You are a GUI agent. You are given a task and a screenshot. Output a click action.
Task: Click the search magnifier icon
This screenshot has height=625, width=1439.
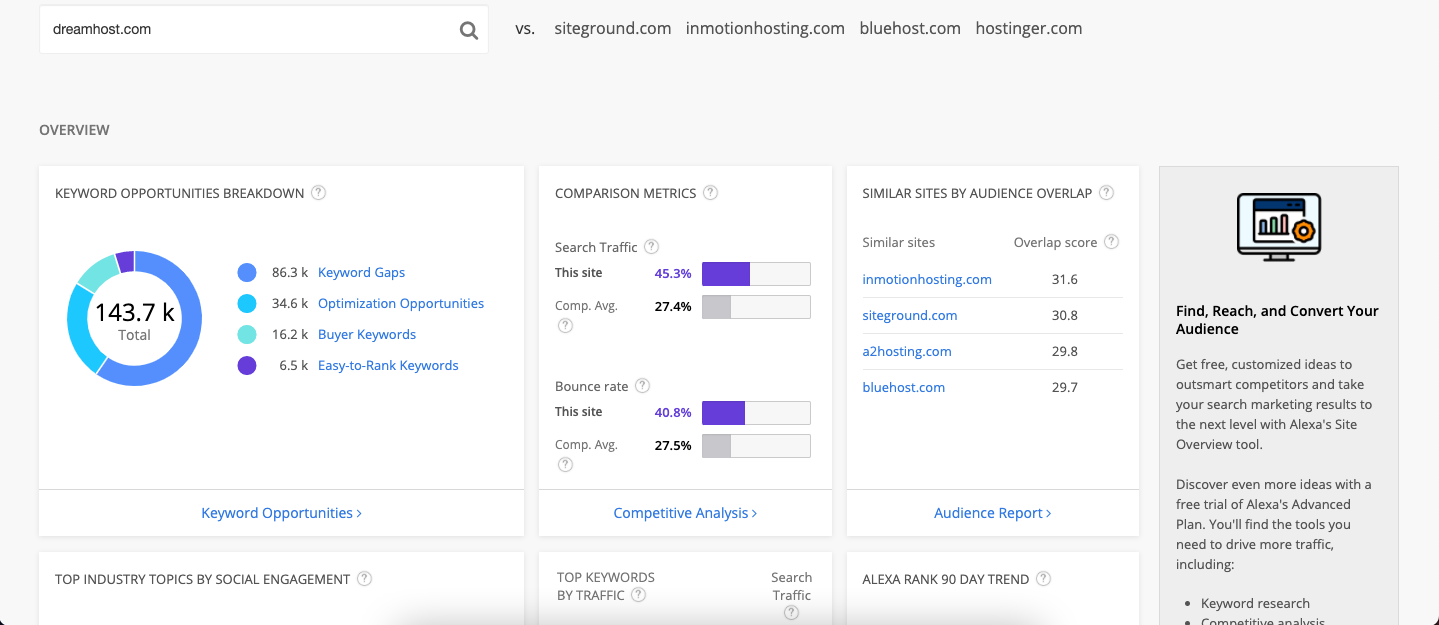(x=468, y=30)
